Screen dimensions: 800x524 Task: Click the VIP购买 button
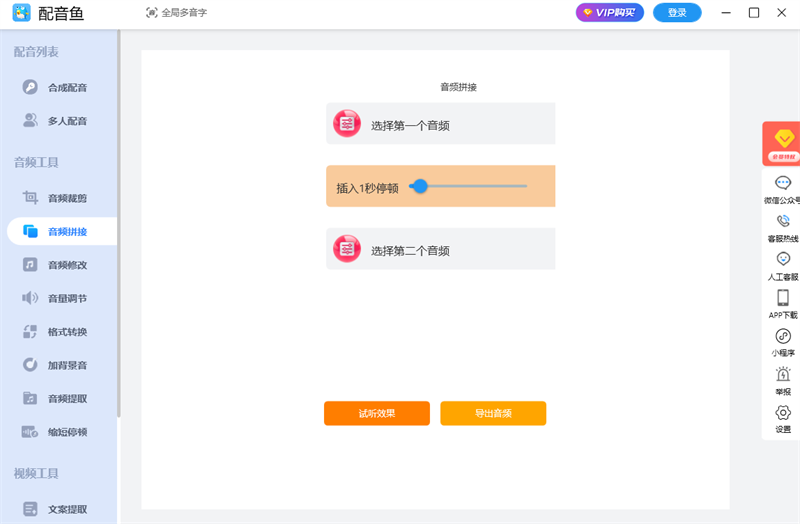[x=610, y=13]
